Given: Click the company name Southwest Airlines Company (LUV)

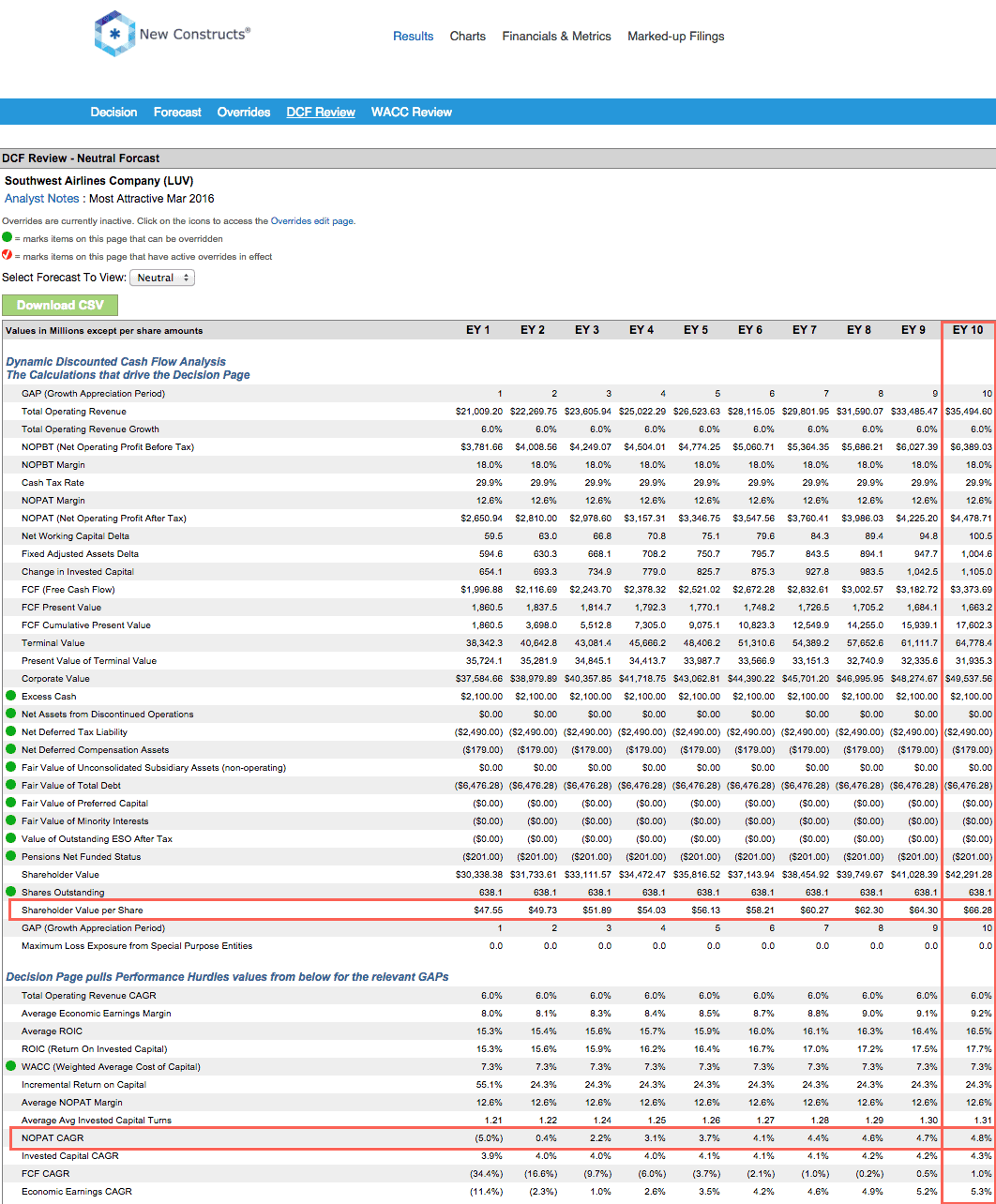Looking at the screenshot, I should [99, 180].
